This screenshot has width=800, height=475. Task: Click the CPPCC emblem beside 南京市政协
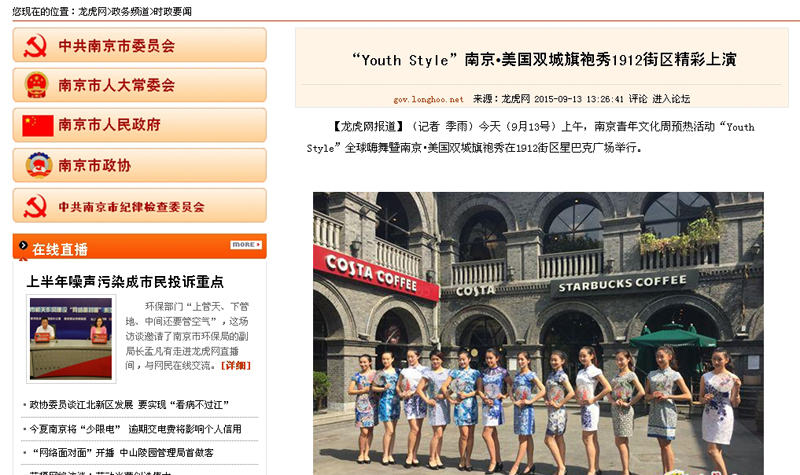coord(37,165)
